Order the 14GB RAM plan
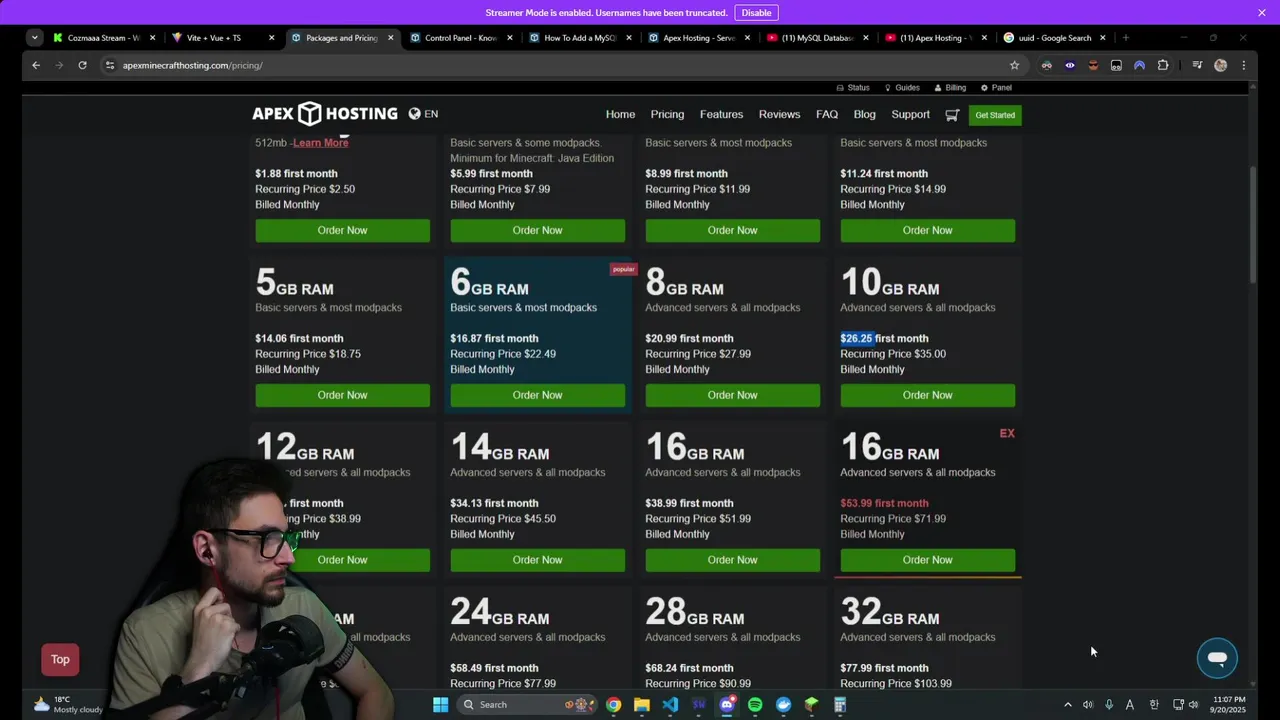The image size is (1280, 720). point(538,560)
